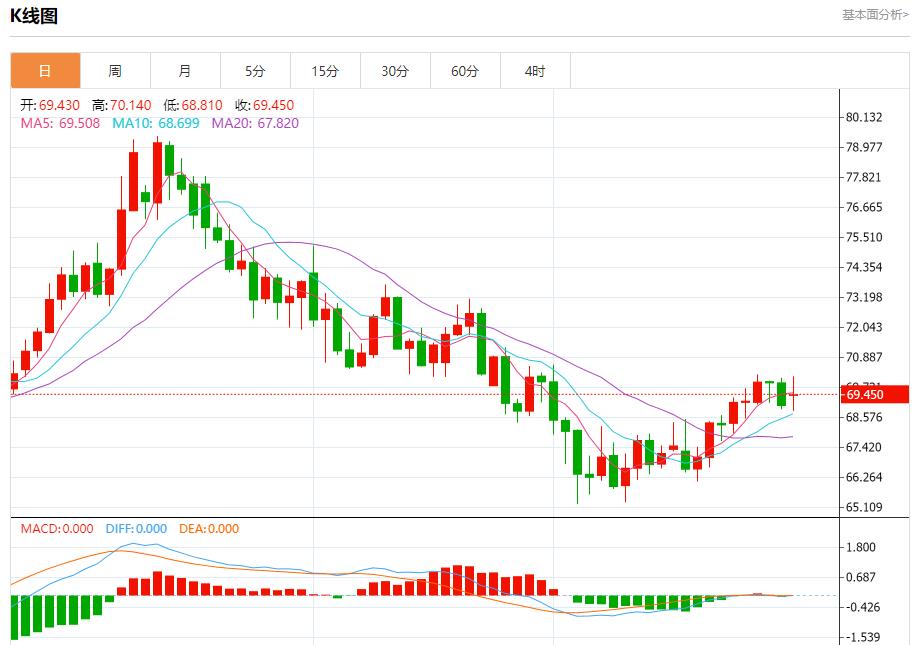
Task: Show the 60分 interval chart
Action: tap(465, 71)
